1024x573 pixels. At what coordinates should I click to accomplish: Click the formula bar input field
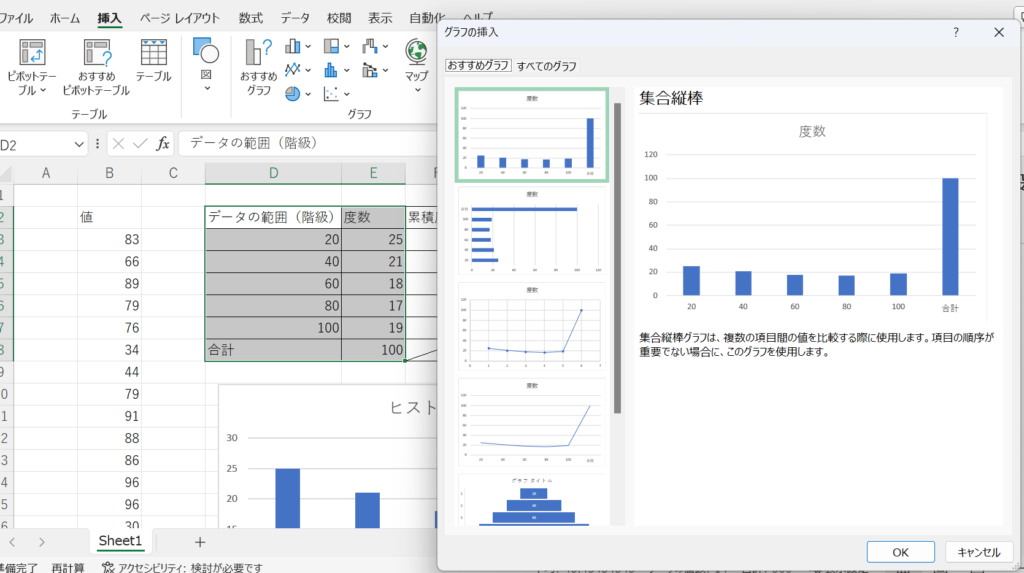(310, 143)
